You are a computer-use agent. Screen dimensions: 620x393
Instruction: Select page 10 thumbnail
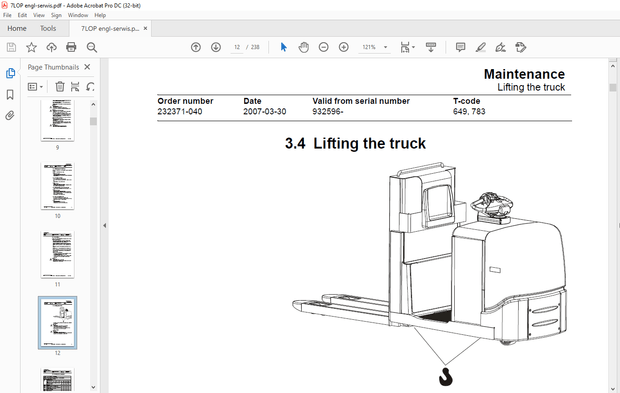(57, 186)
